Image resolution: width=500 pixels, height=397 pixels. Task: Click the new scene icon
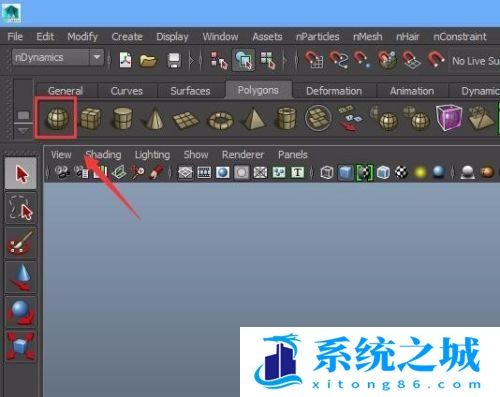click(x=125, y=60)
